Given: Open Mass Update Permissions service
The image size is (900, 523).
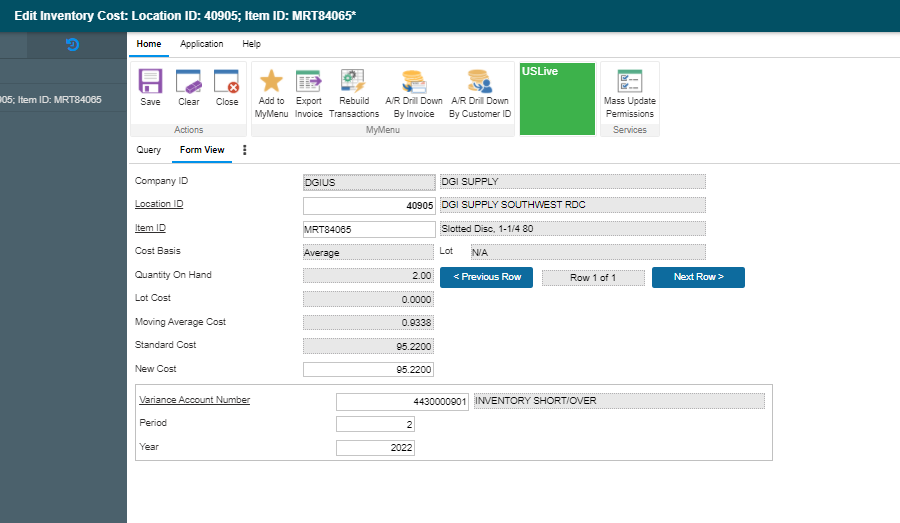Looking at the screenshot, I should tap(629, 82).
